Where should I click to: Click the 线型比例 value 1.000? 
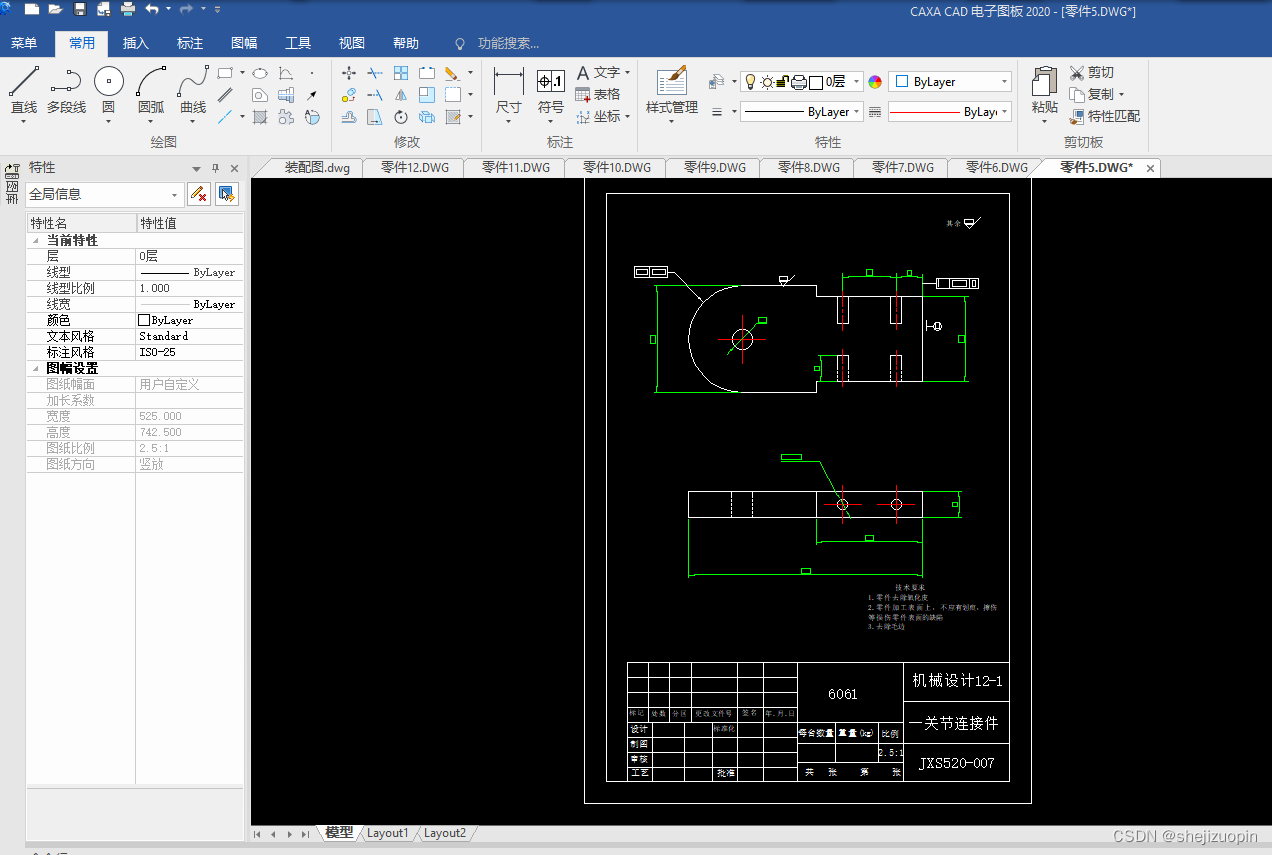pyautogui.click(x=189, y=288)
